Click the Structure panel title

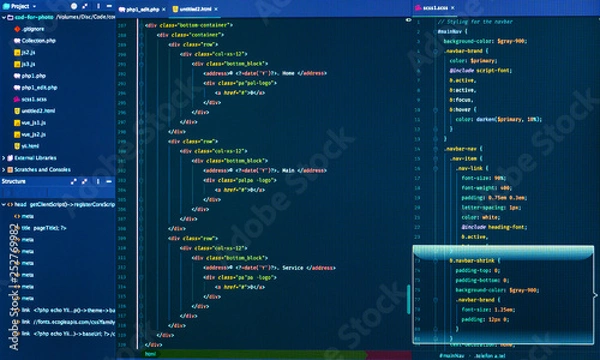14,181
